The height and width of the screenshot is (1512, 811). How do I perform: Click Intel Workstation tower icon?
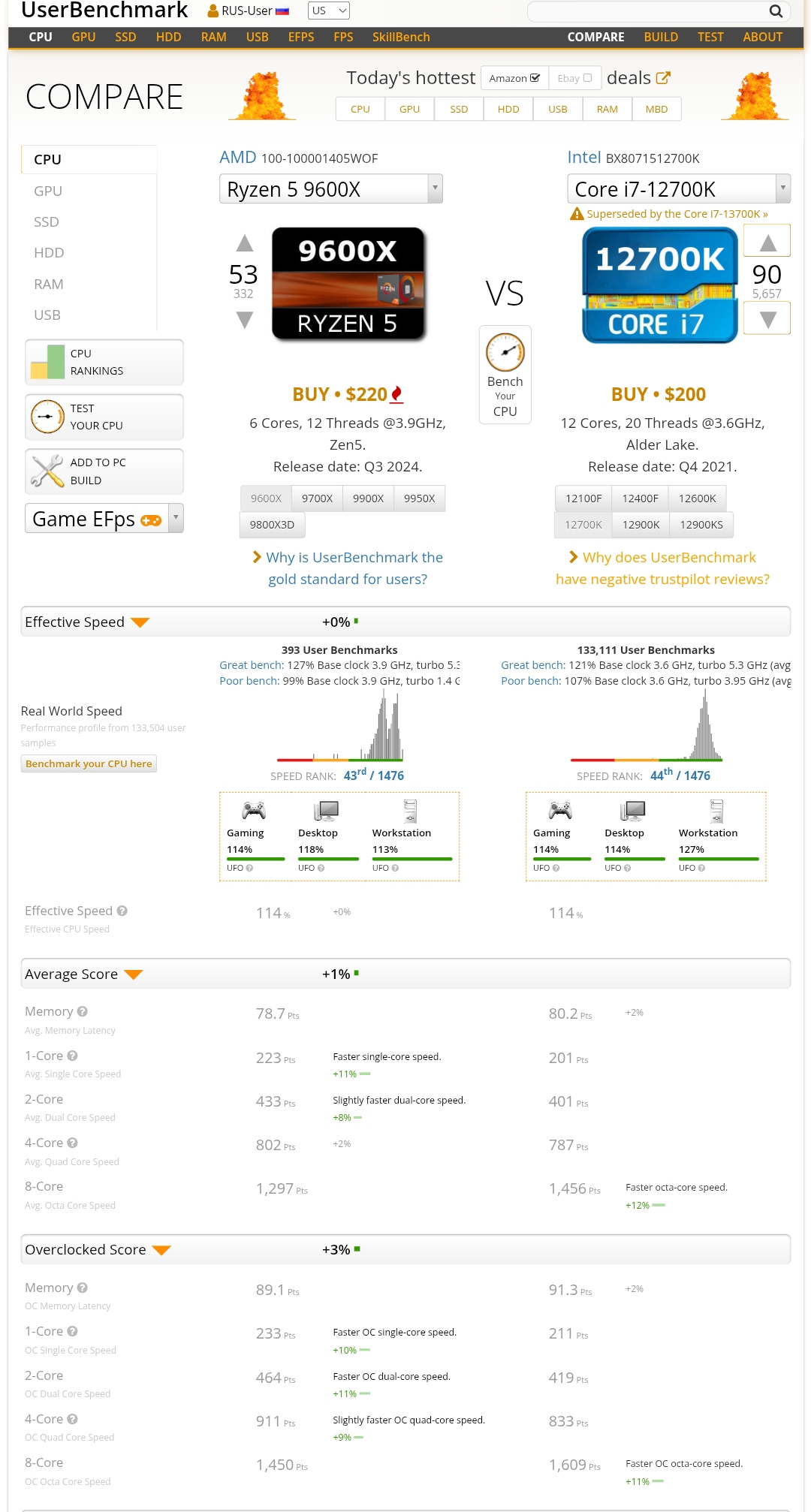pos(716,811)
